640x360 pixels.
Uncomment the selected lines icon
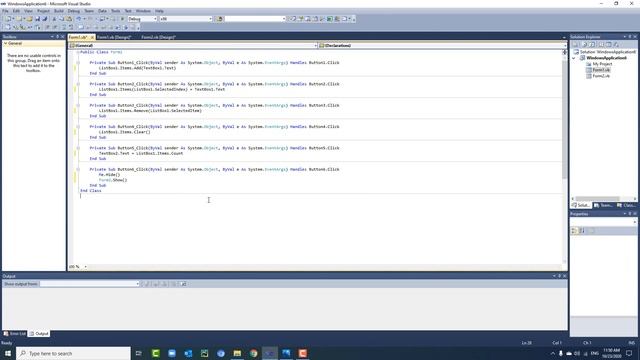pos(71,27)
